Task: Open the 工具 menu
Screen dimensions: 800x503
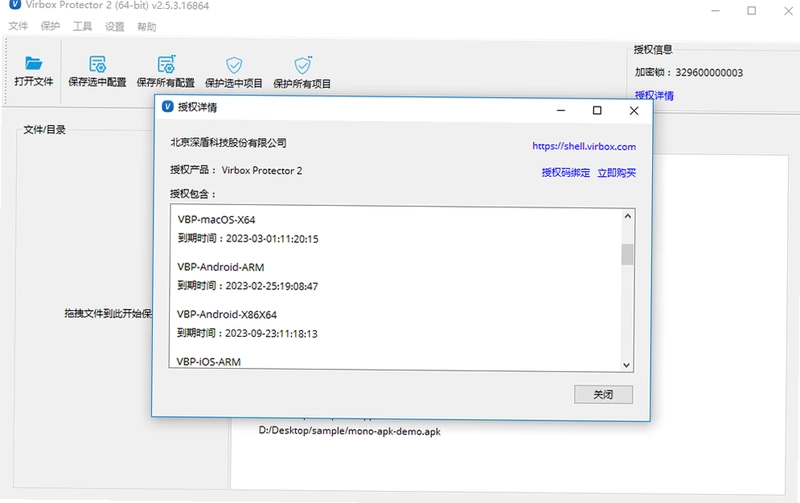Action: [x=82, y=27]
